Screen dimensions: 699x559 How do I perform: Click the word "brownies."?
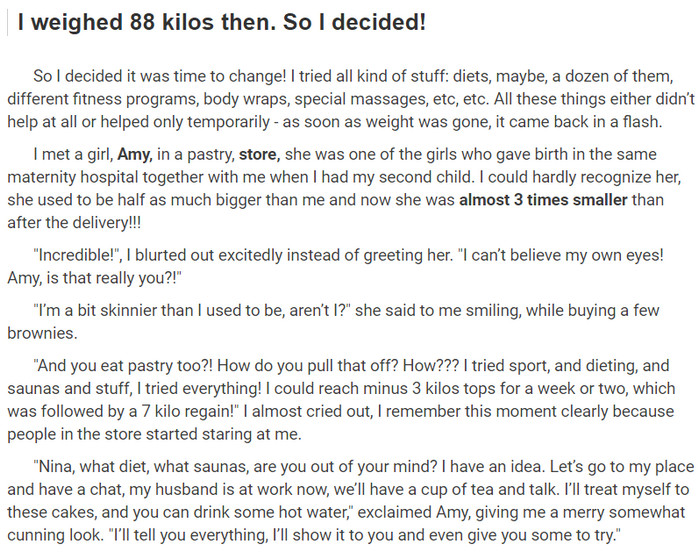click(x=42, y=333)
